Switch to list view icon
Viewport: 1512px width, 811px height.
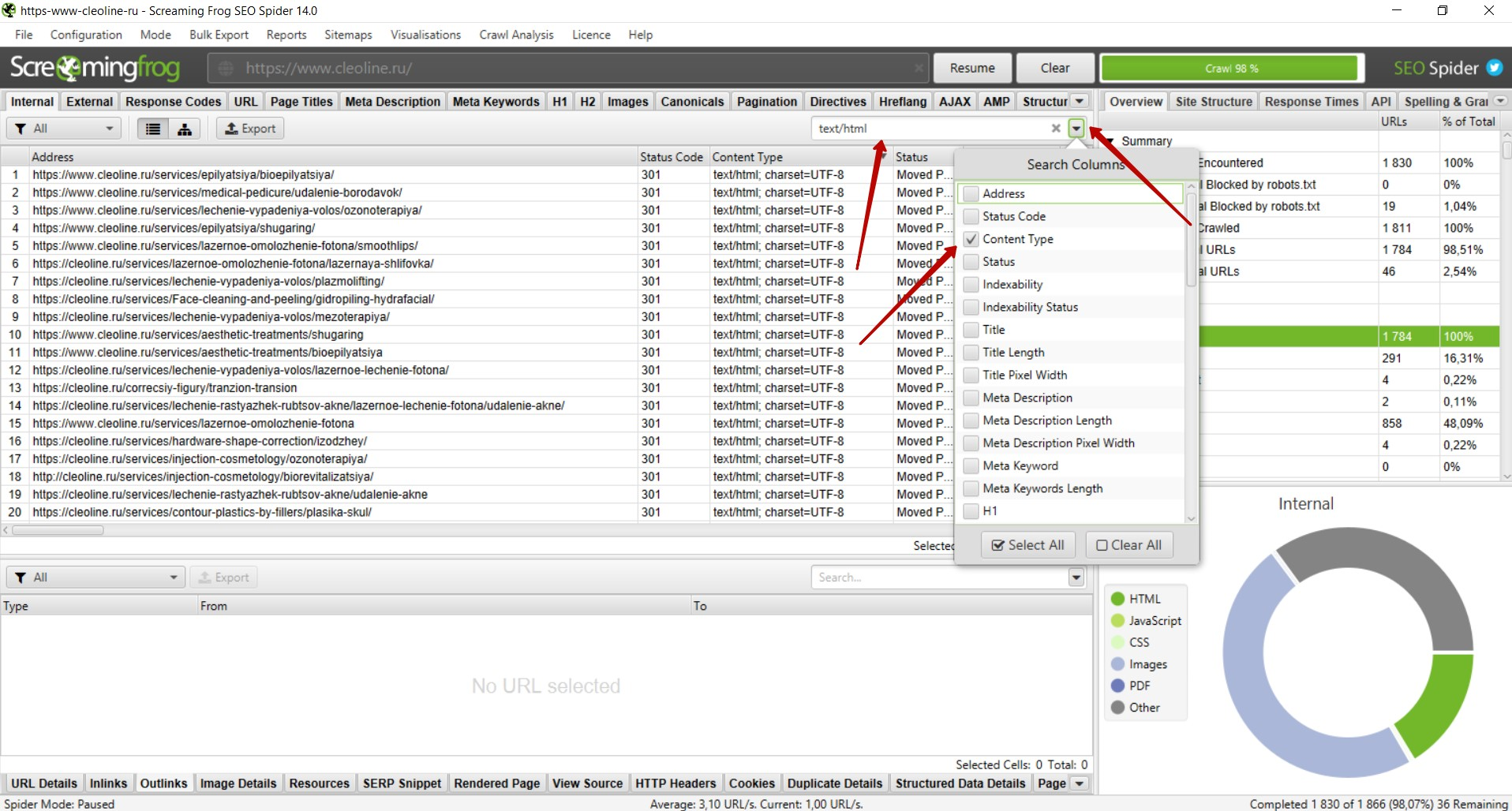coord(153,129)
